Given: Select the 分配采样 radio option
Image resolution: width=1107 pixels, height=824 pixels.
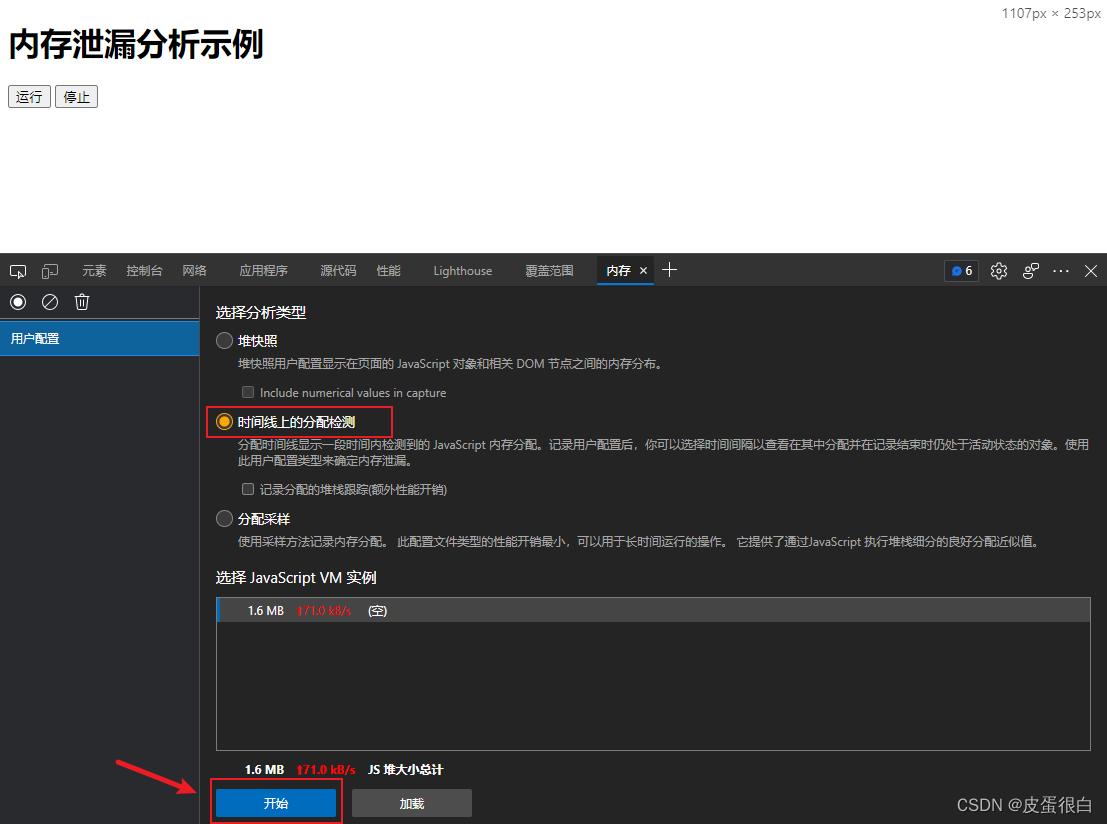Looking at the screenshot, I should (x=225, y=519).
